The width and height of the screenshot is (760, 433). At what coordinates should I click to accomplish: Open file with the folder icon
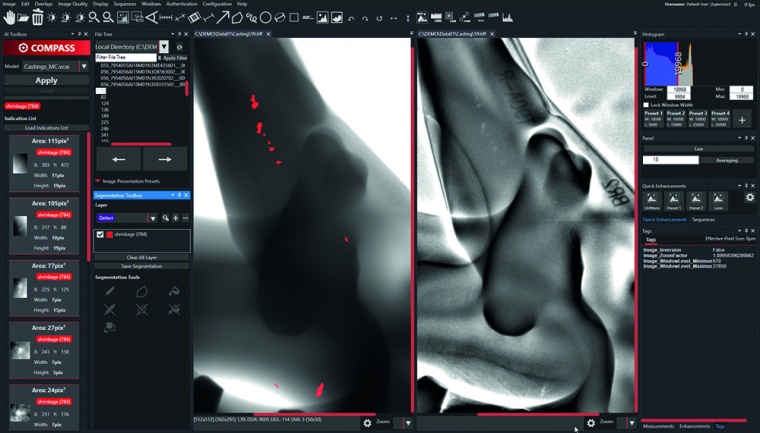click(23, 17)
